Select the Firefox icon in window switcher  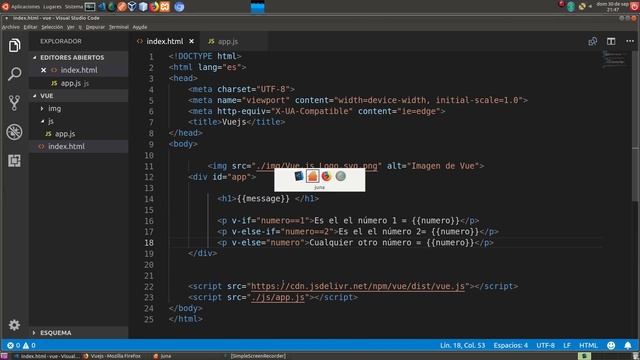326,176
